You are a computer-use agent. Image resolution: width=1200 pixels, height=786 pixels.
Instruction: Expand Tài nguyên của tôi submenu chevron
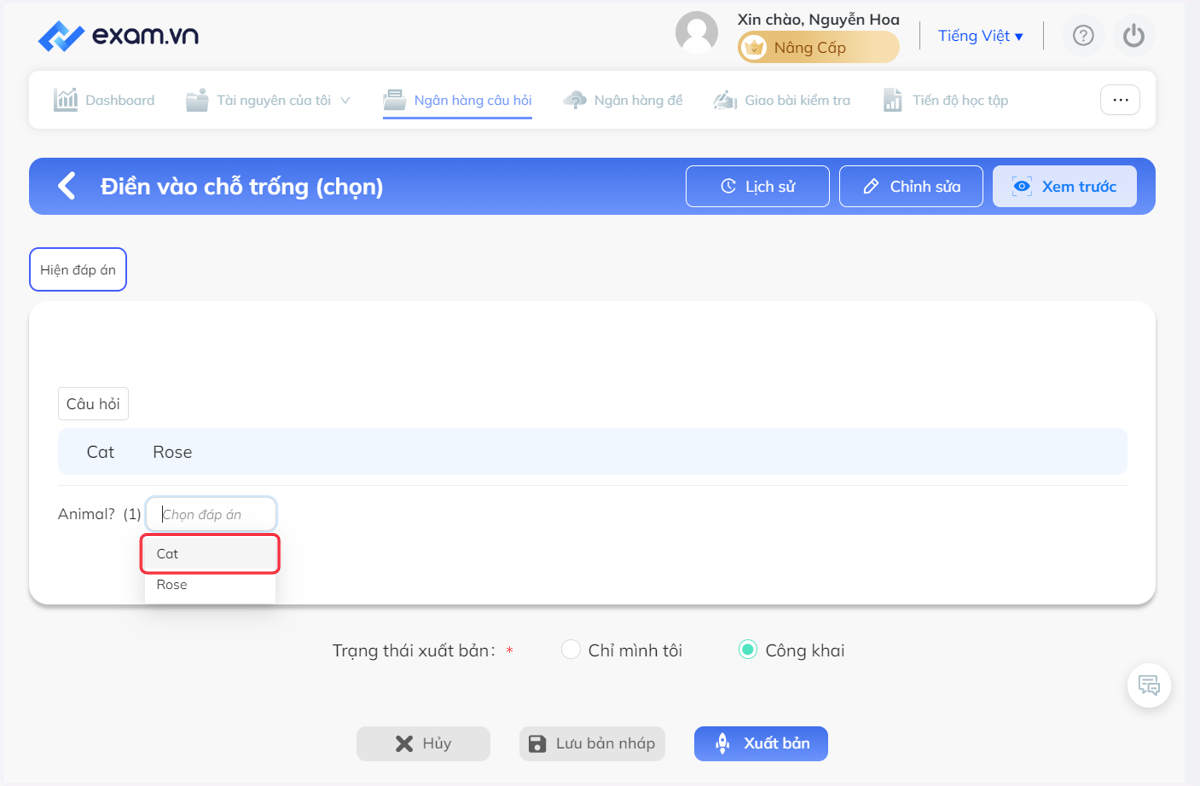click(x=346, y=100)
